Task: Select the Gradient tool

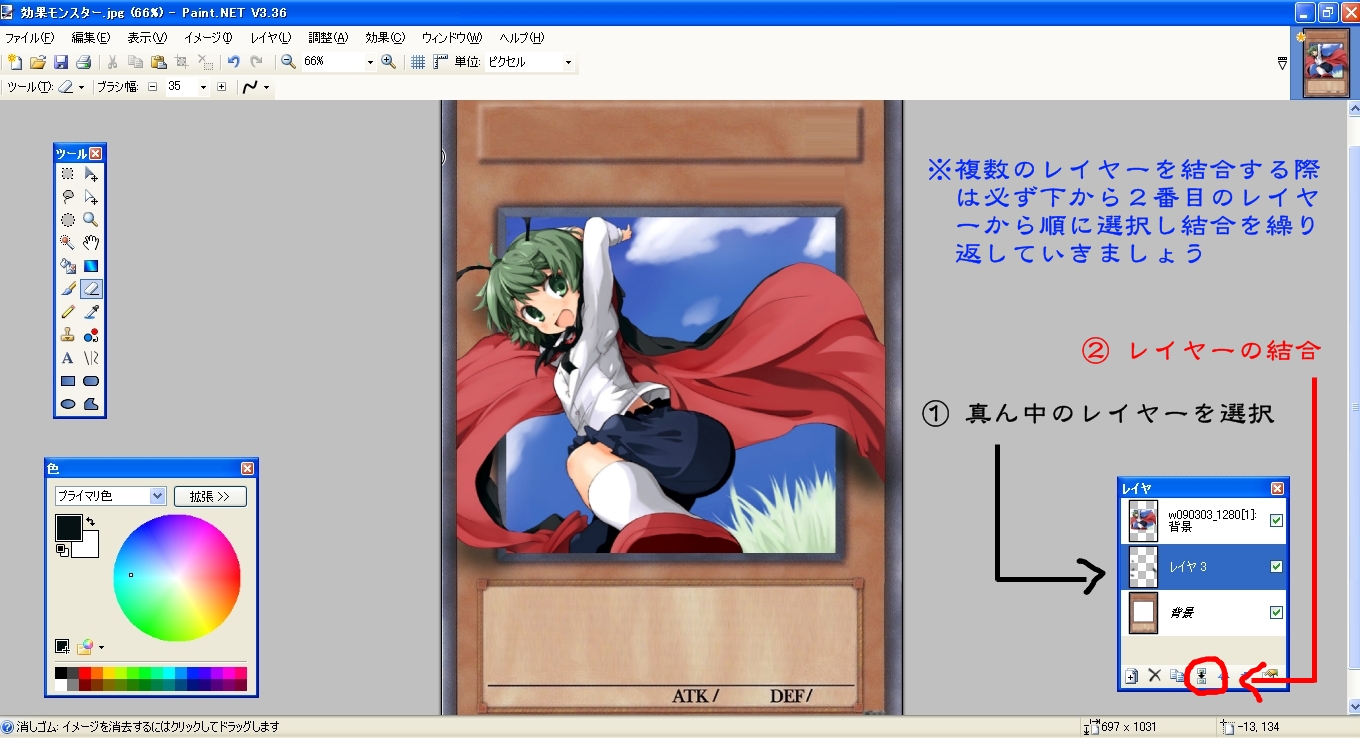Action: [91, 266]
